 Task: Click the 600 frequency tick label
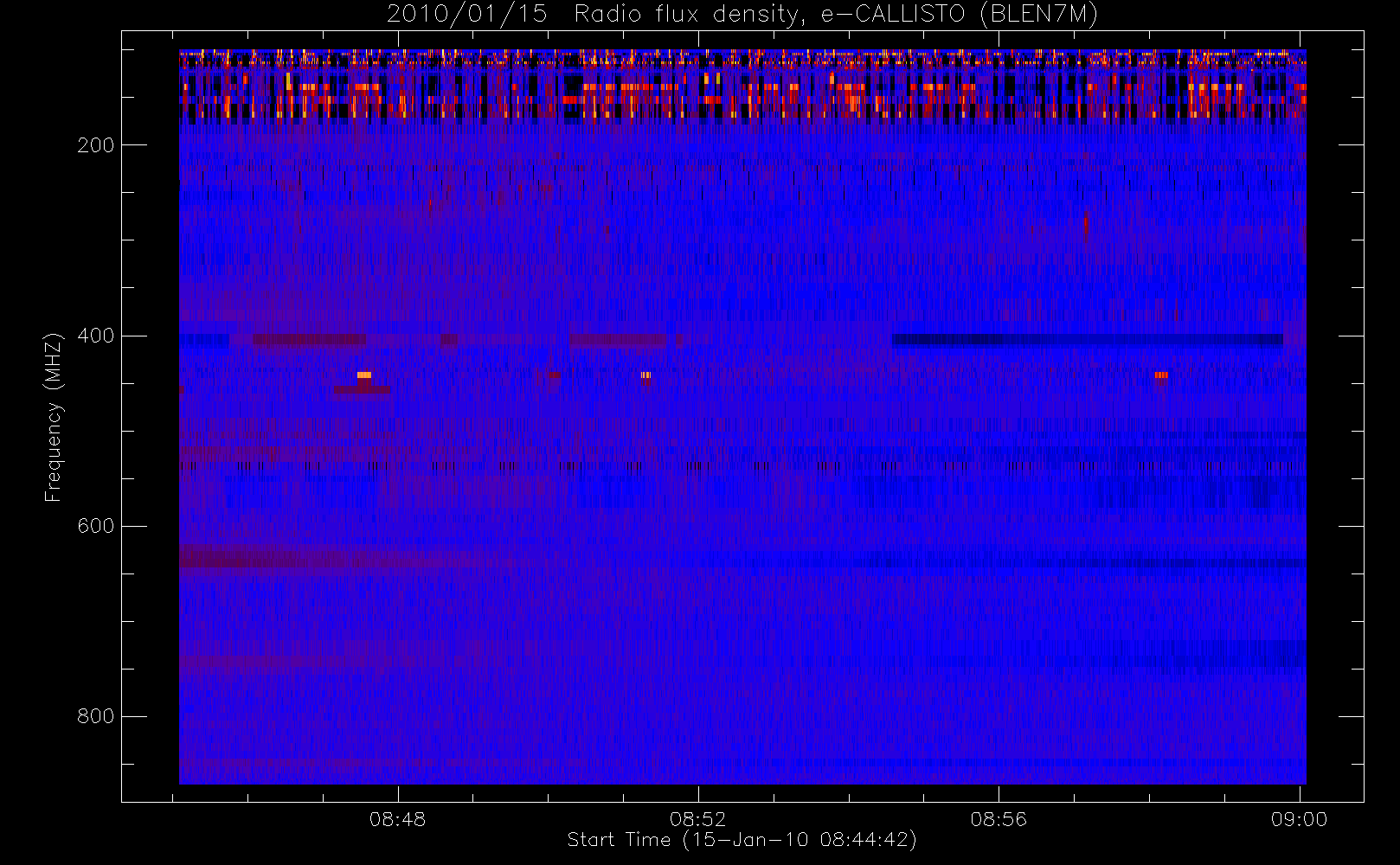click(x=95, y=526)
